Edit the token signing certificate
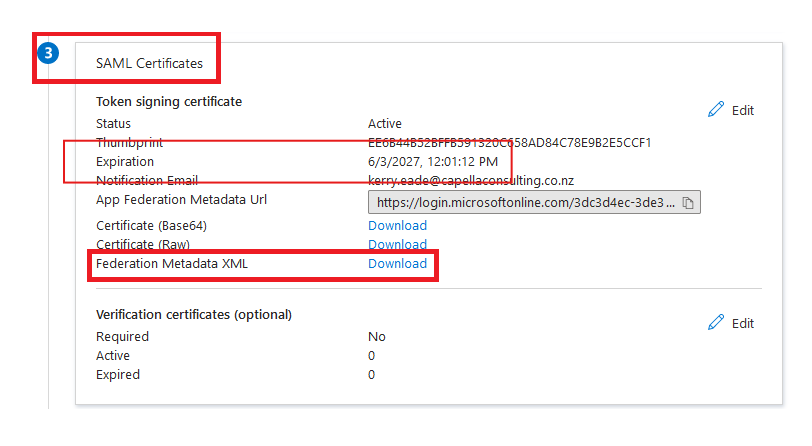The image size is (812, 446). point(731,110)
